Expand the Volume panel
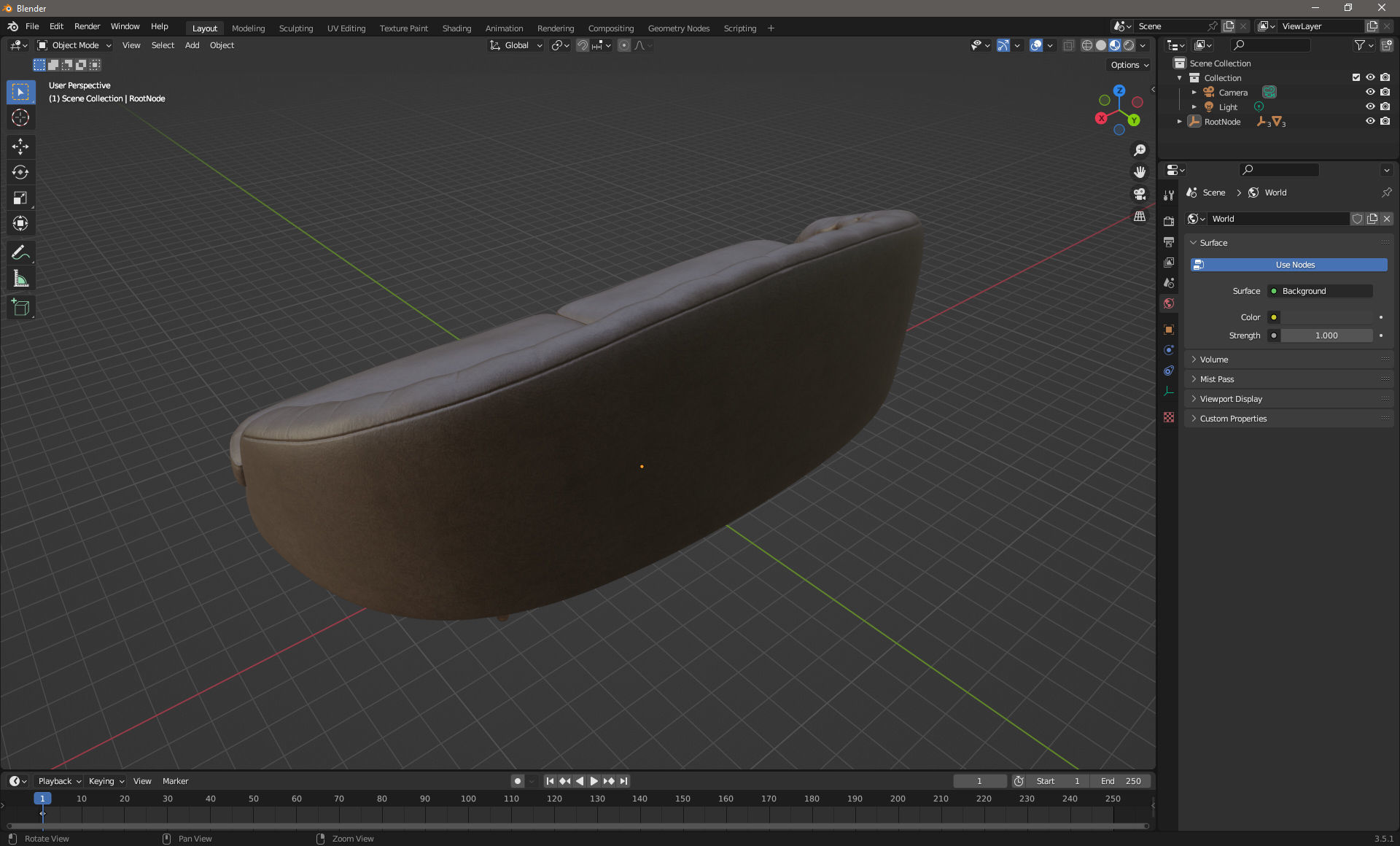1400x846 pixels. [1288, 360]
